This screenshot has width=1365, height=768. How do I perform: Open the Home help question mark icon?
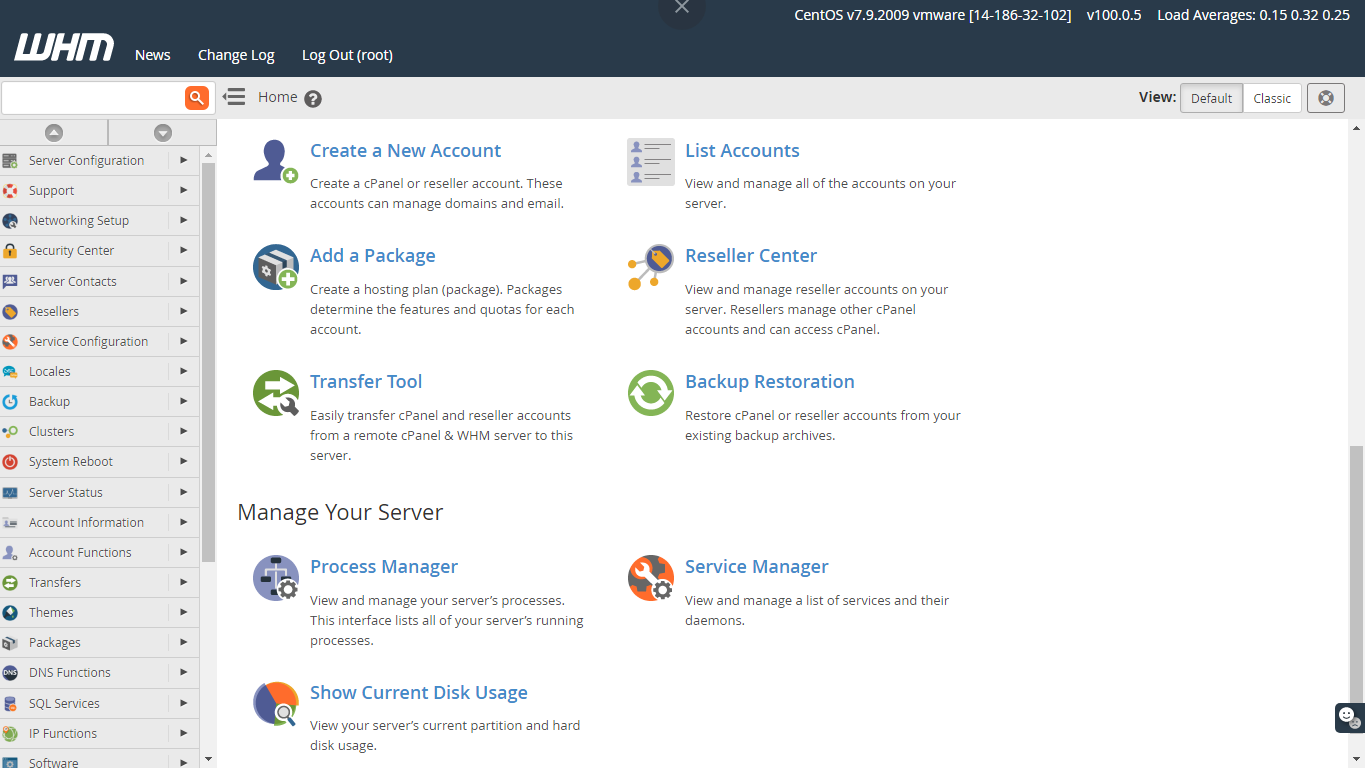(x=313, y=99)
